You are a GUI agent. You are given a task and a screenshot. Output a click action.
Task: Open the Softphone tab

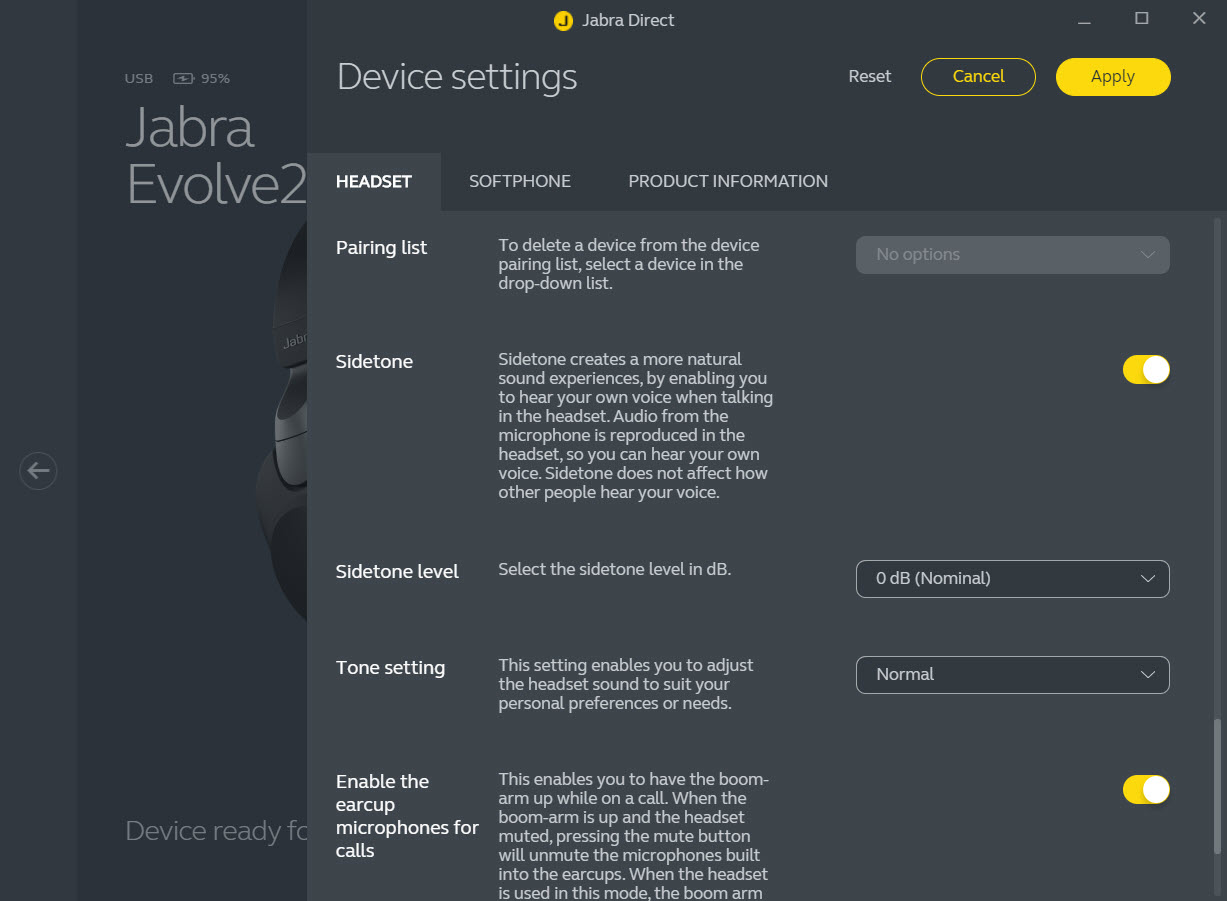520,181
